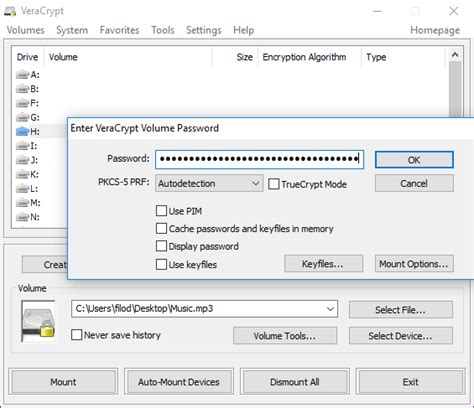Screen dimensions: 474x408
Task: Open the Settings menu
Action: (204, 30)
